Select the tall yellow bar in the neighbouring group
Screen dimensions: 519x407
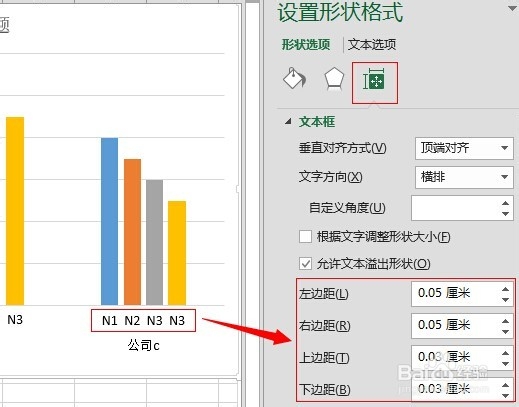(15, 211)
